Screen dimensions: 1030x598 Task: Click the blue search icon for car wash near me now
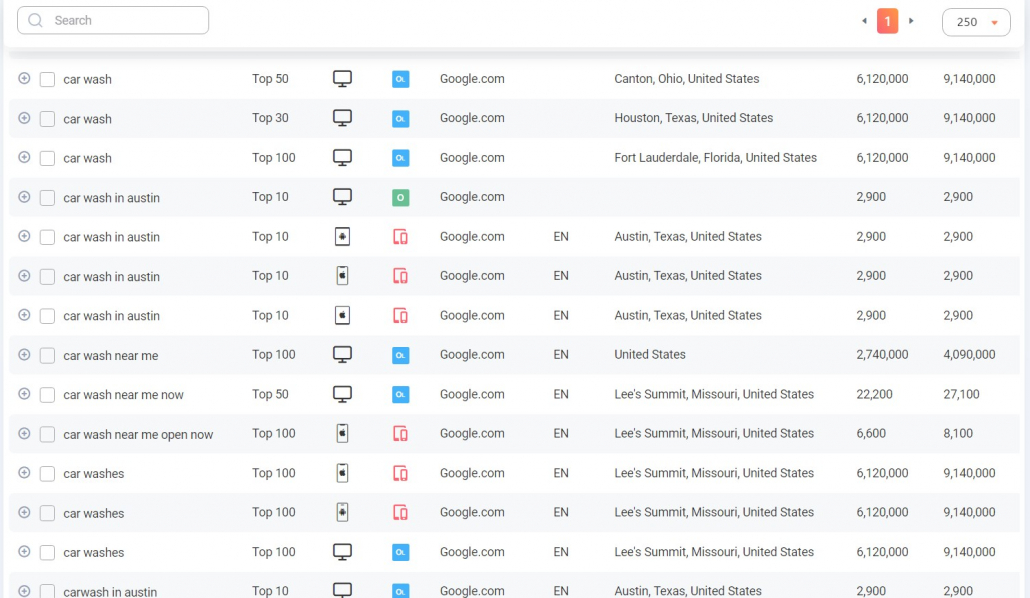(x=401, y=394)
